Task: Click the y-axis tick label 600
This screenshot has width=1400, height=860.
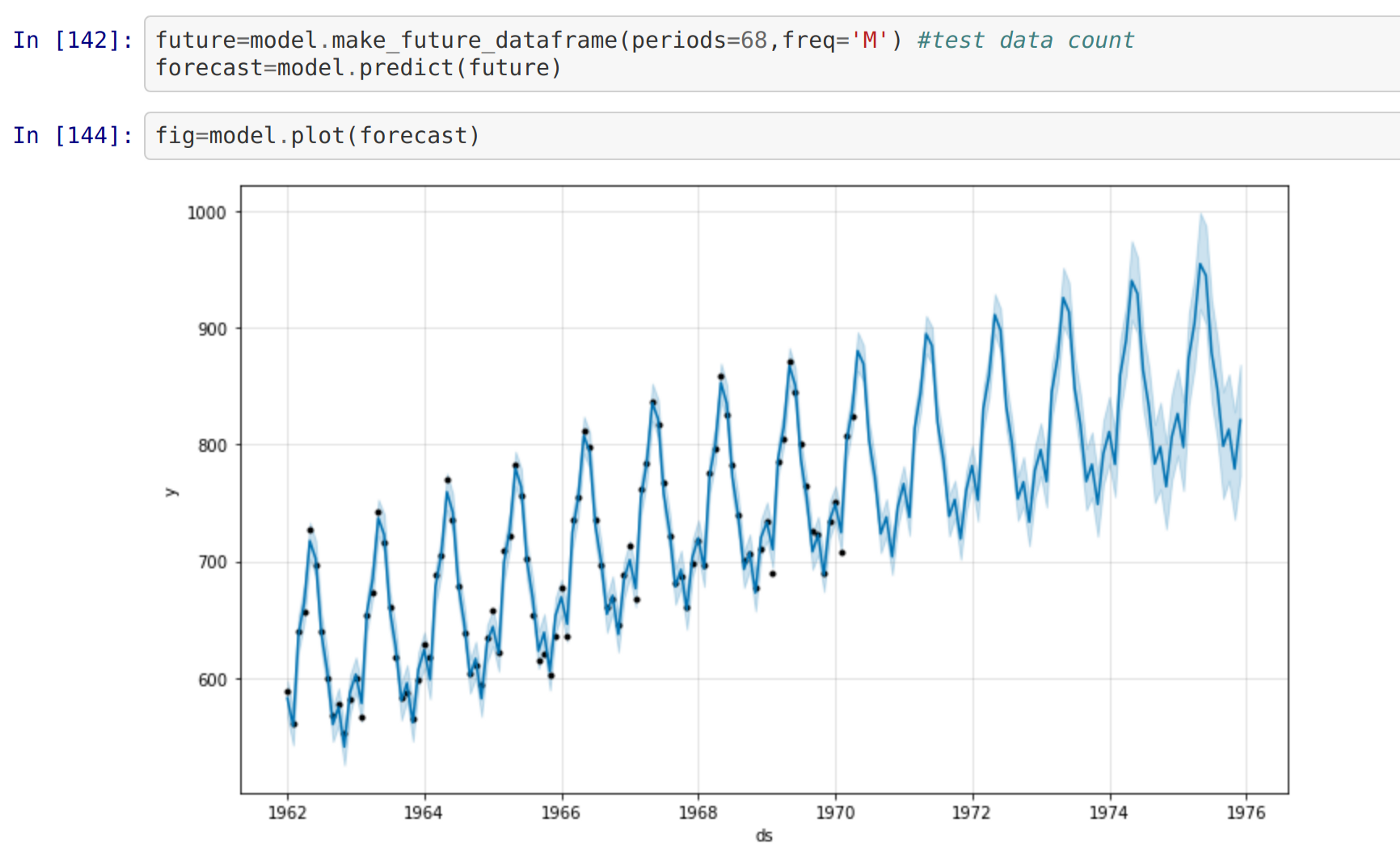Action: click(x=210, y=679)
